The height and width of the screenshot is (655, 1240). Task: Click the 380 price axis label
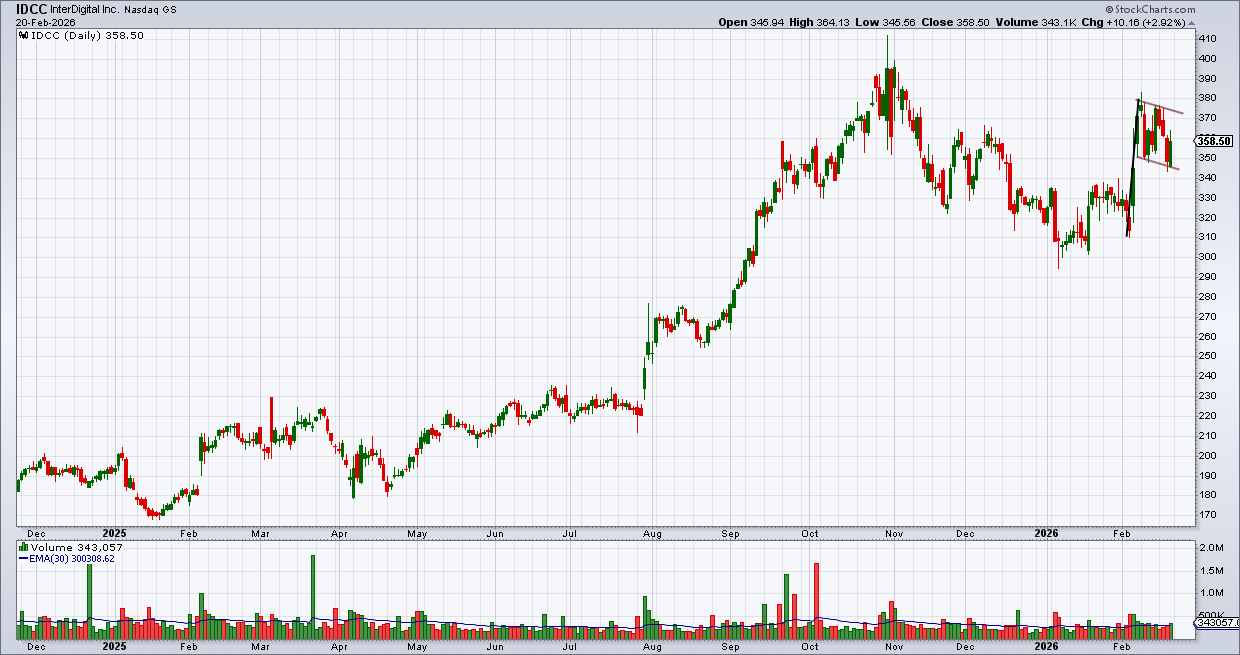click(1207, 98)
